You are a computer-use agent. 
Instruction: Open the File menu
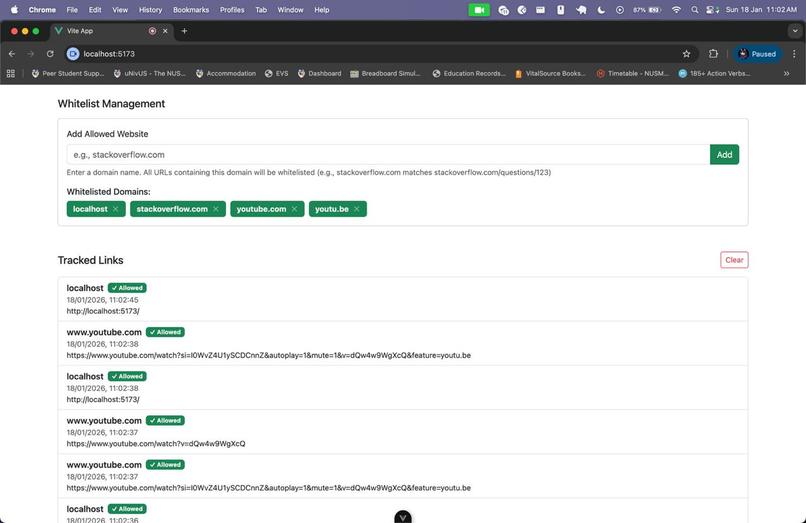pyautogui.click(x=72, y=10)
